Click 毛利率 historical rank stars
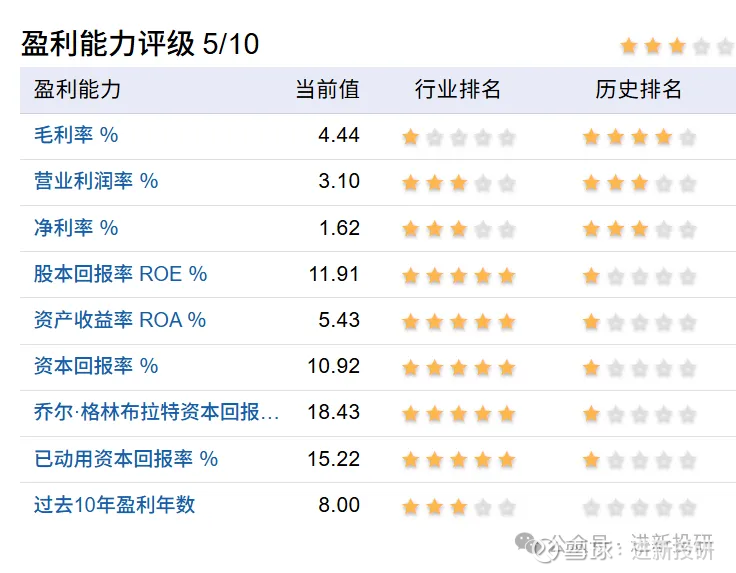This screenshot has width=736, height=573. [639, 137]
